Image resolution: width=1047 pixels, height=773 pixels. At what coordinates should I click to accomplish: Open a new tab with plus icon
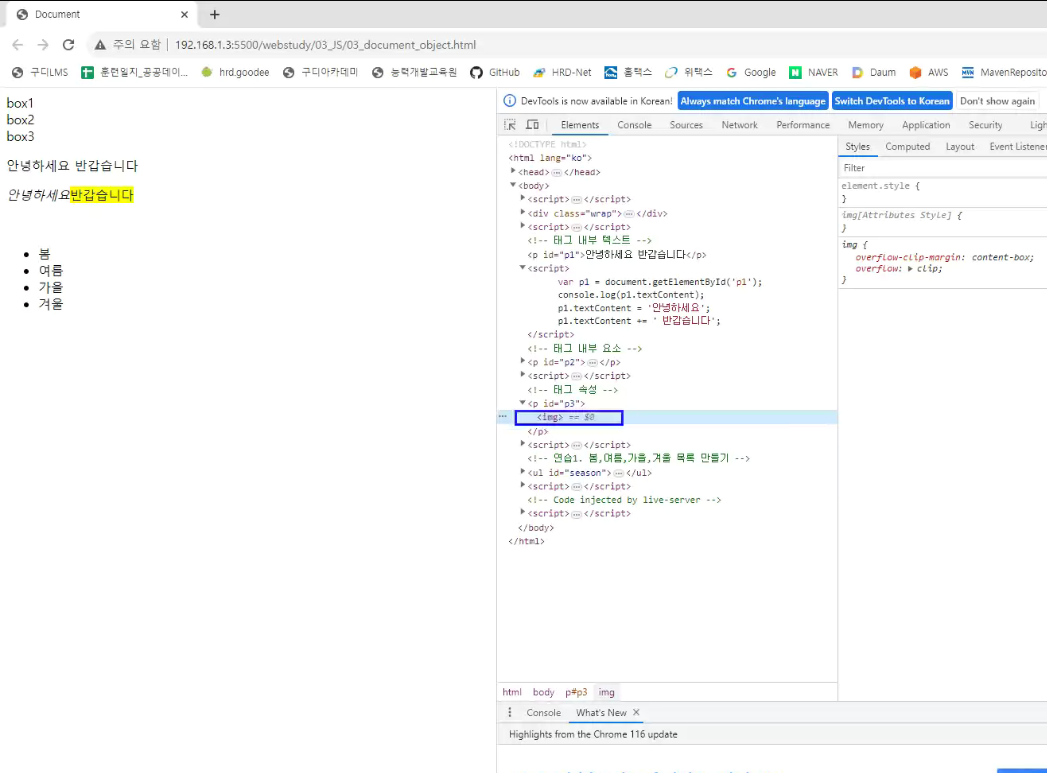pos(214,14)
